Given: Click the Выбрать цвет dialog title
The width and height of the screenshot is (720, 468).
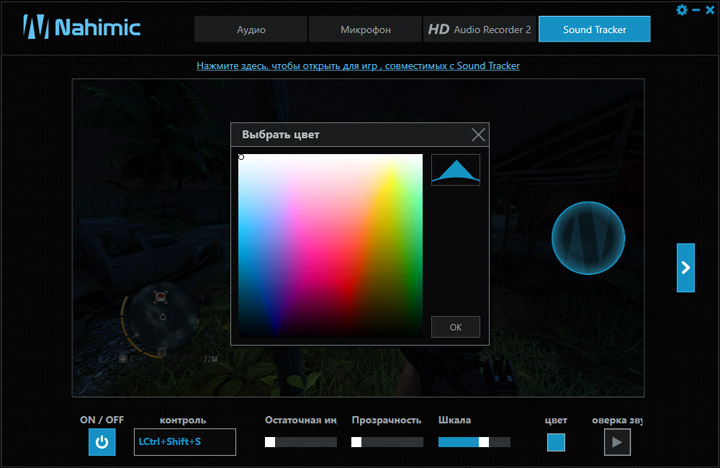Looking at the screenshot, I should point(281,135).
